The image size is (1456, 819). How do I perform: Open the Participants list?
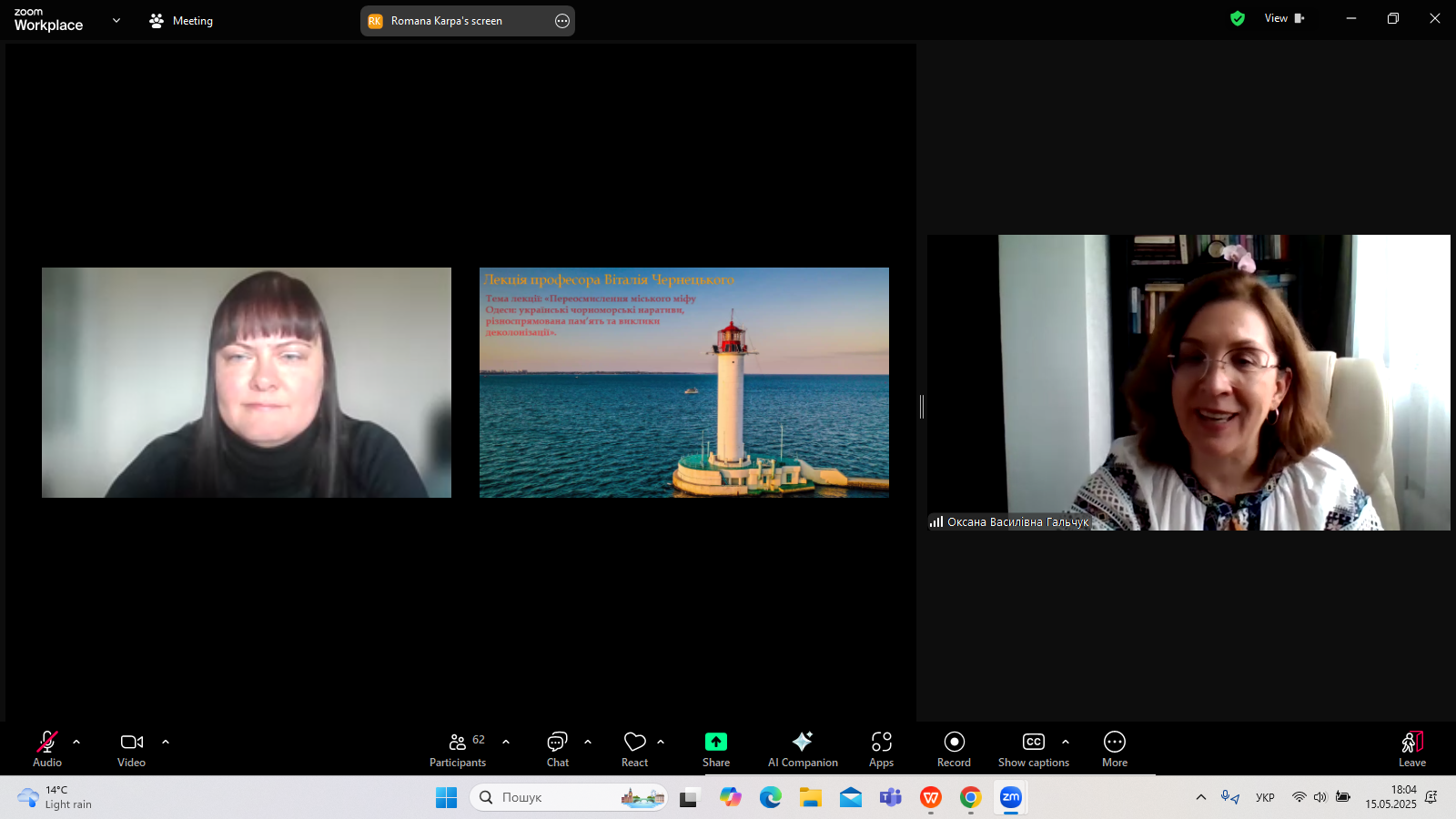coord(458,749)
